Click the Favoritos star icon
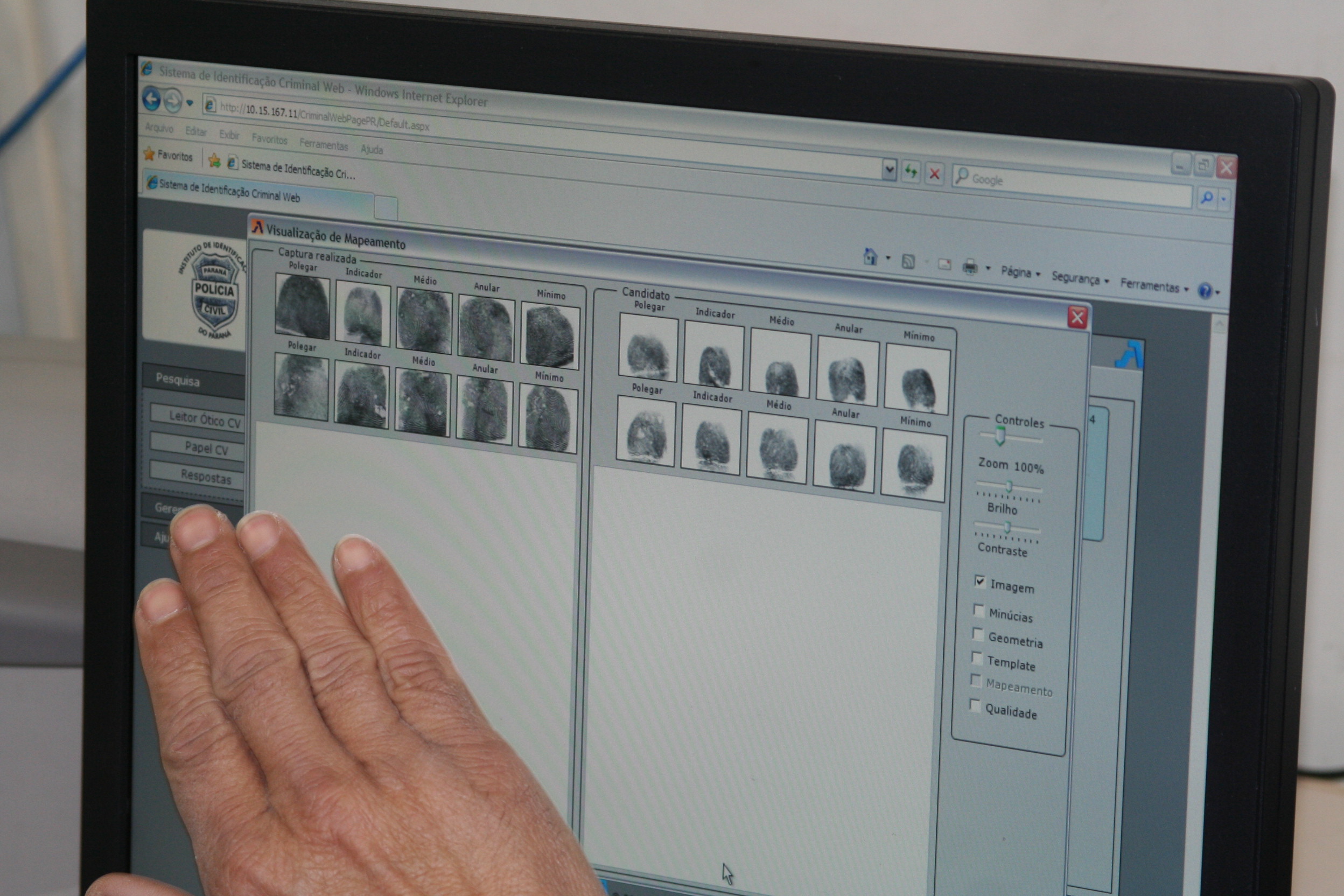The image size is (1344, 896). pyautogui.click(x=150, y=153)
